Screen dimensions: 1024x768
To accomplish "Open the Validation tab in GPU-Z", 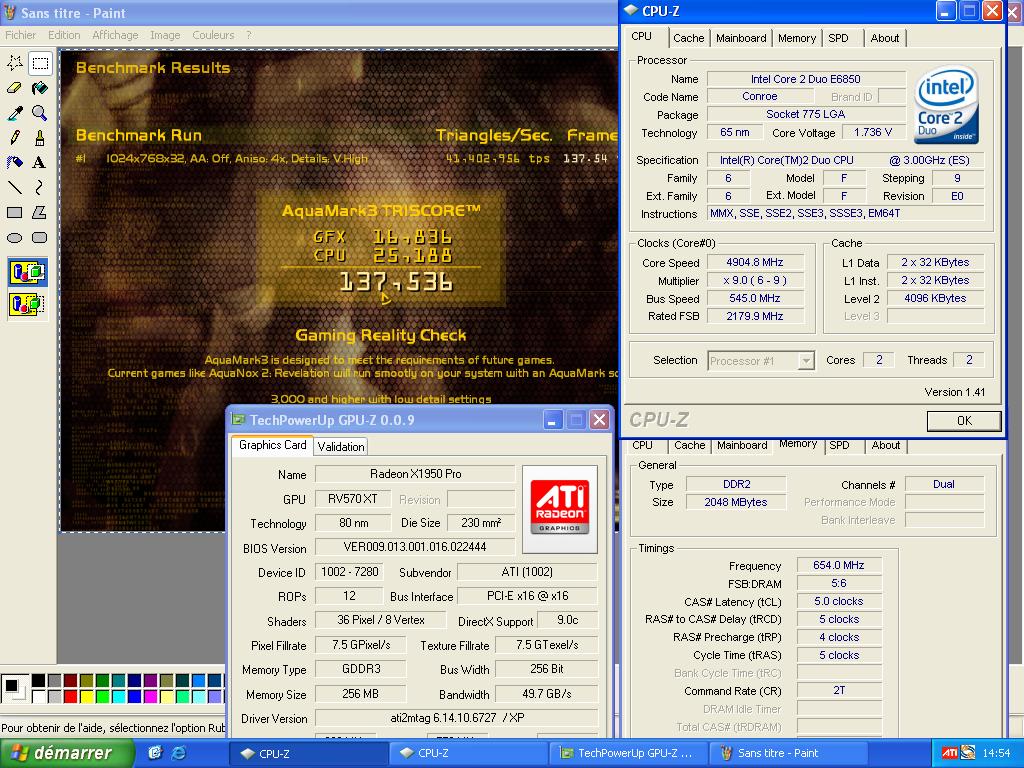I will [x=341, y=447].
